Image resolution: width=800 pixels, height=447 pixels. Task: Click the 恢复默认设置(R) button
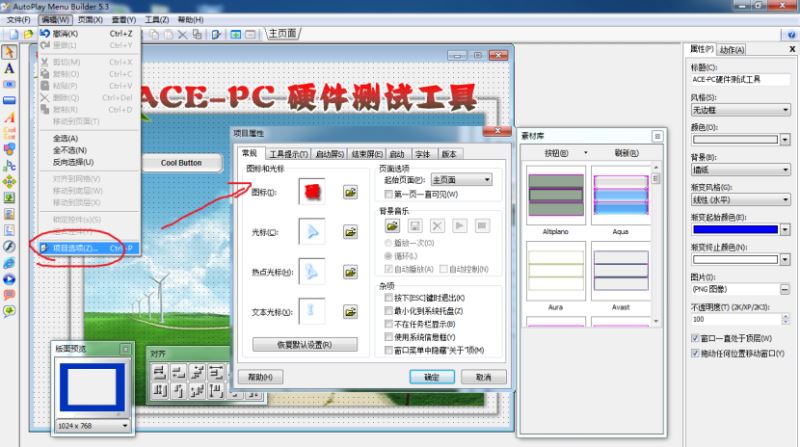[305, 345]
